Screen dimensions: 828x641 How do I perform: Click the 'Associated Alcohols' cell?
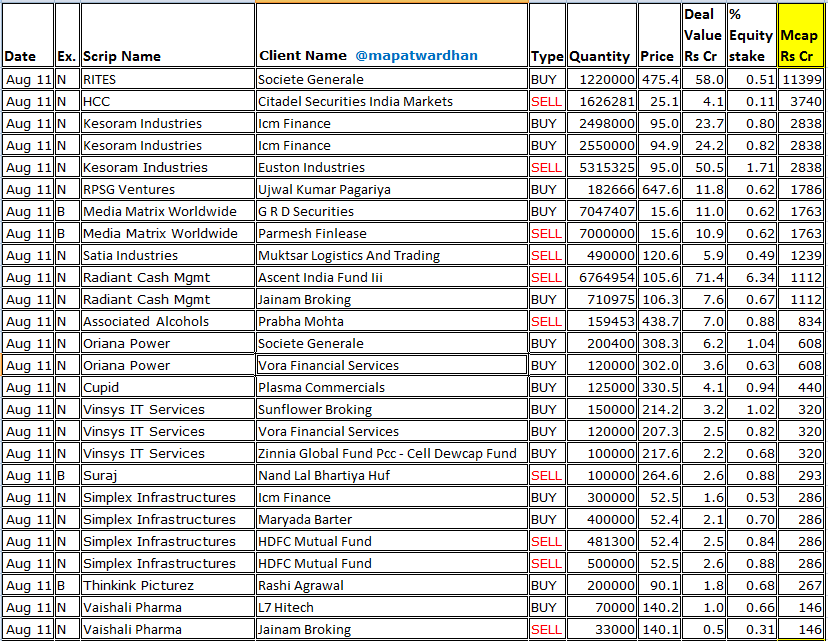168,322
